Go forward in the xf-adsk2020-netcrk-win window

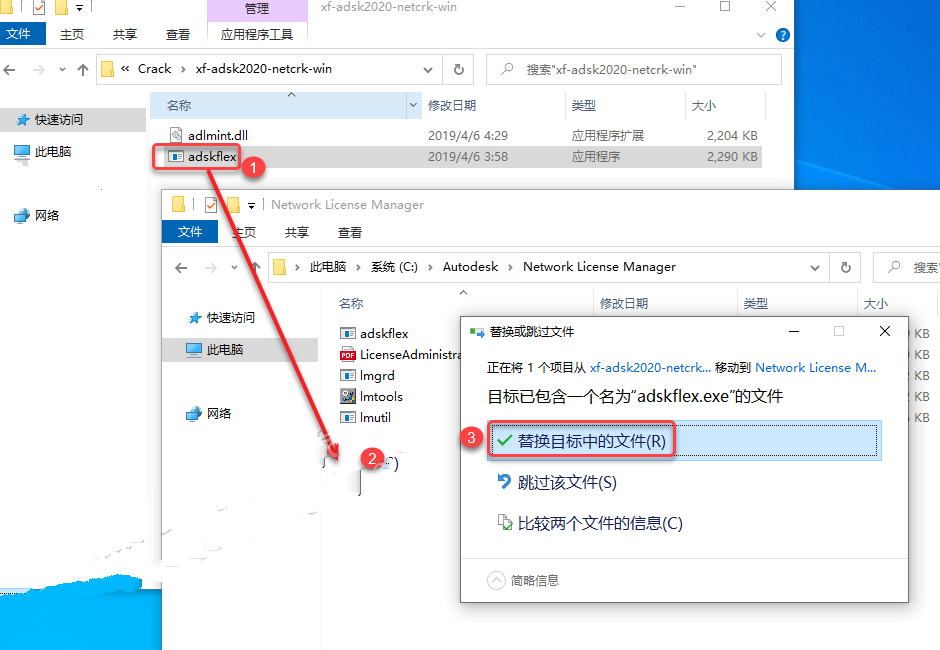(x=39, y=70)
